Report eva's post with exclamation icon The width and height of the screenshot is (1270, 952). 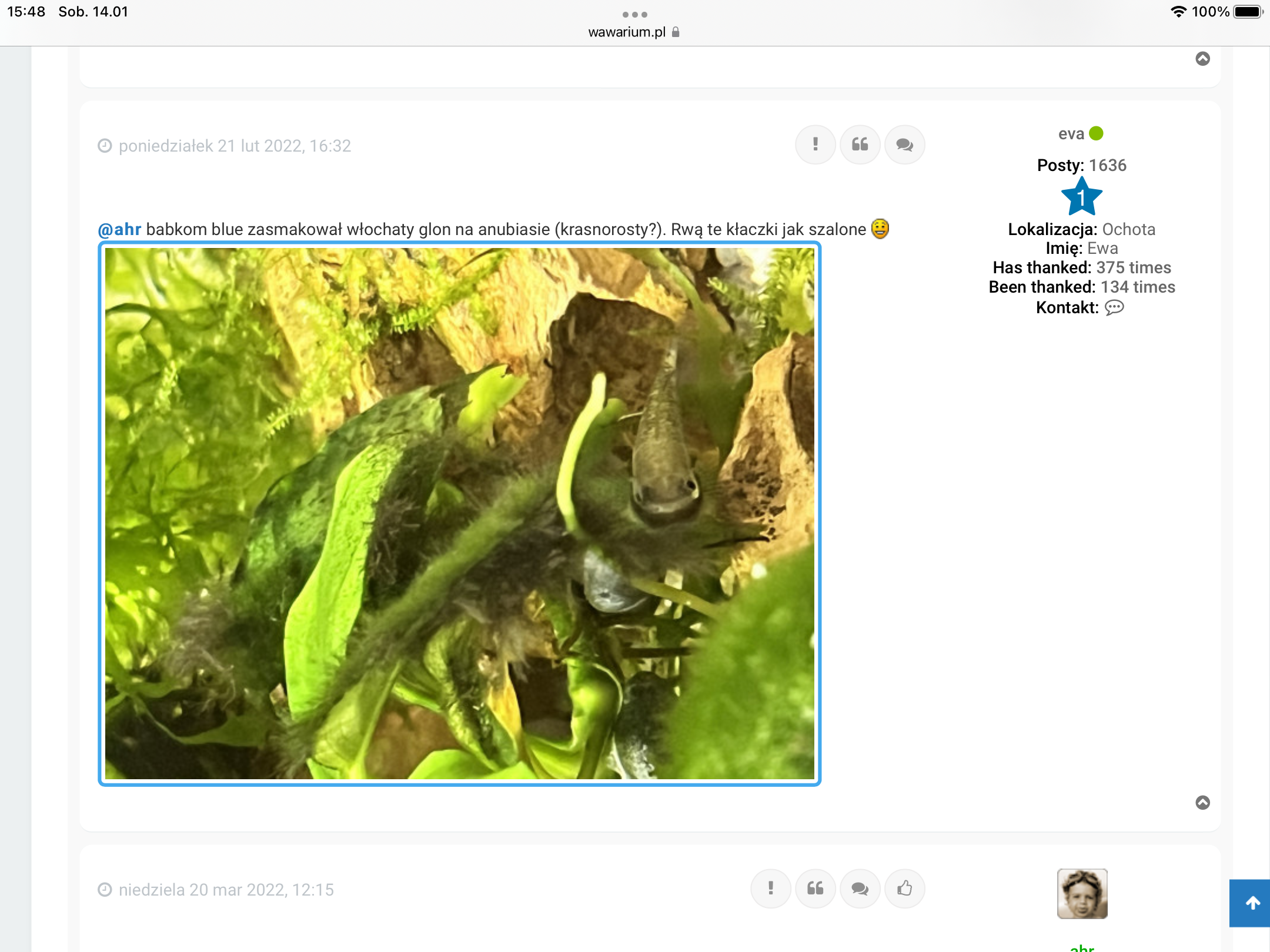point(815,145)
